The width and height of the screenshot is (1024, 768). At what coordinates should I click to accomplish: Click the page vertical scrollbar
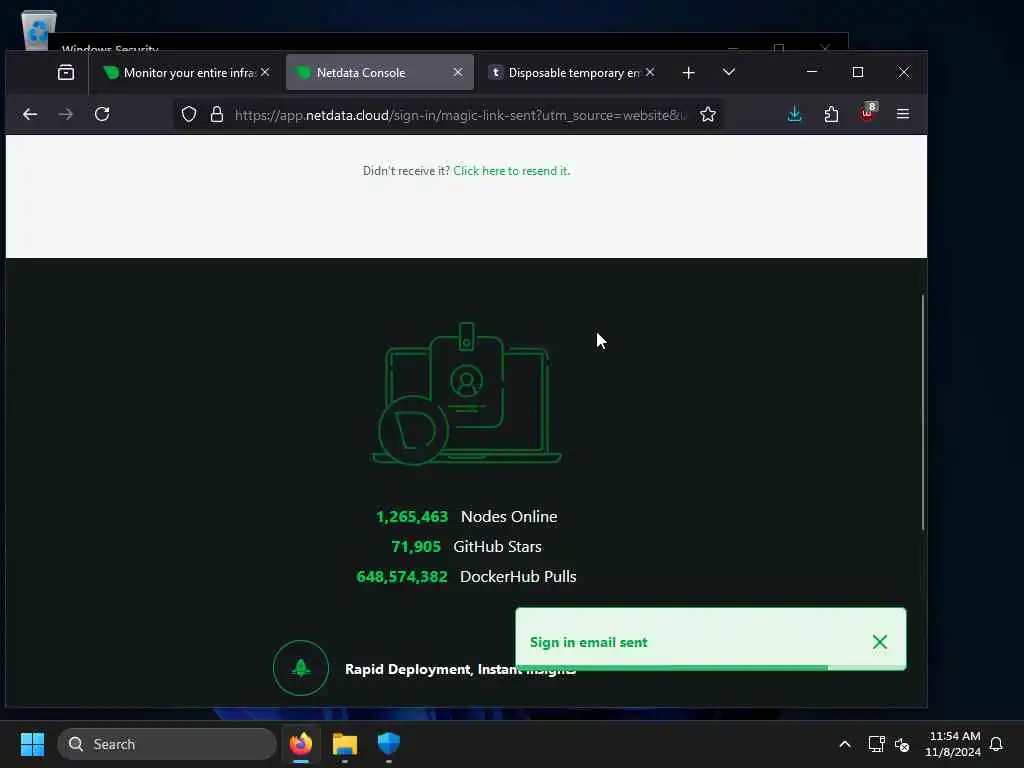point(923,411)
